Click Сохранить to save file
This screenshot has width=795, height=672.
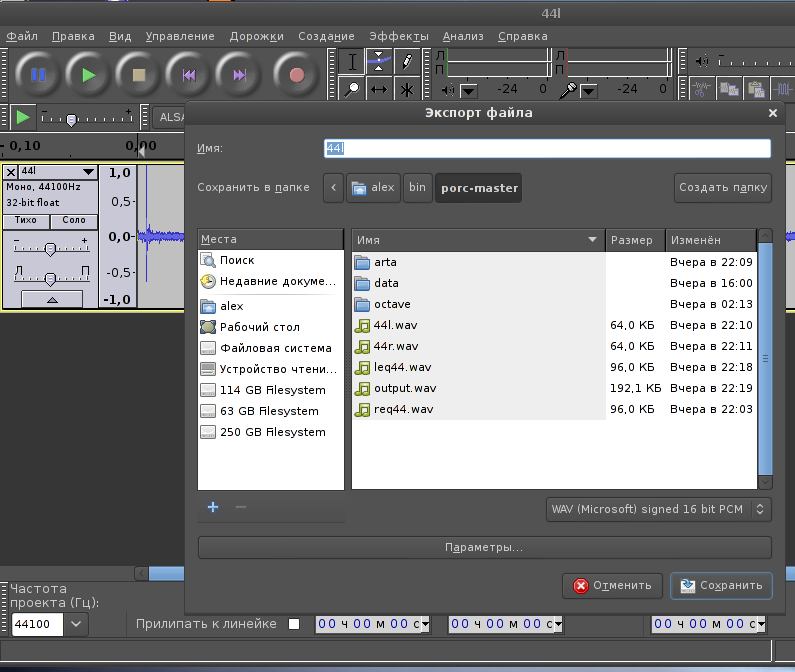tap(721, 586)
